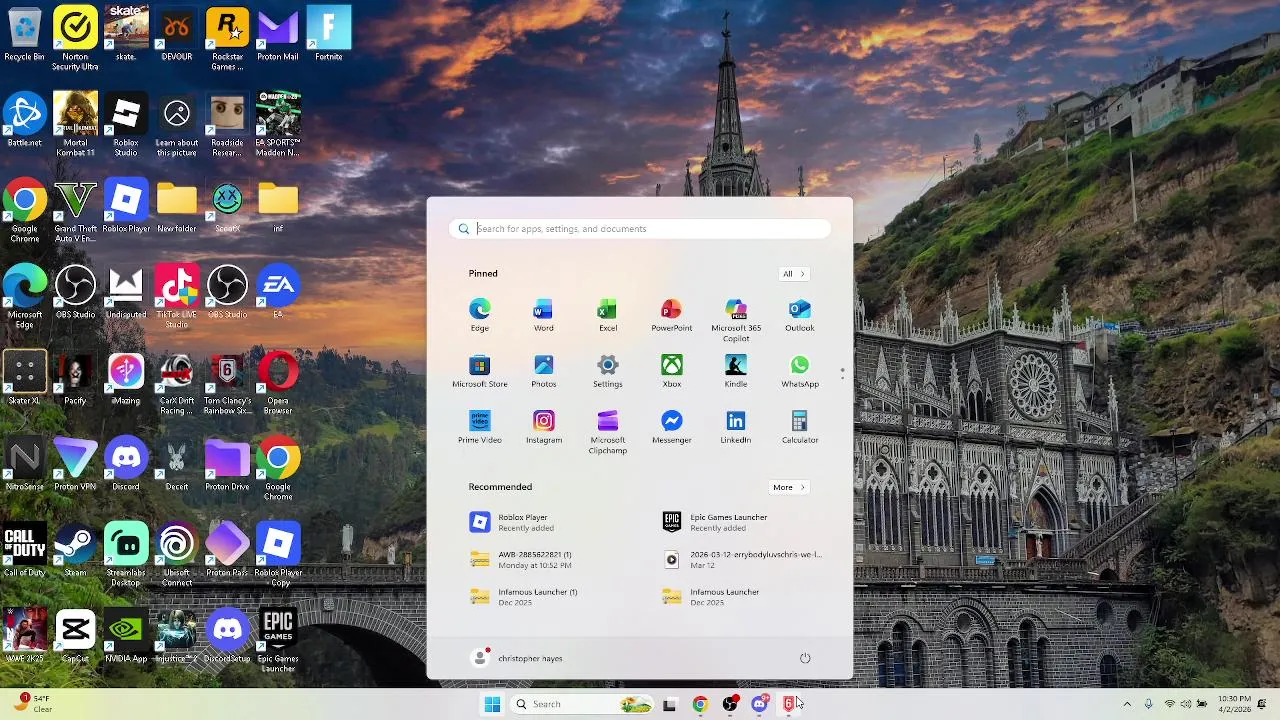Open Settings in the Start menu
Image resolution: width=1280 pixels, height=720 pixels.
(607, 371)
